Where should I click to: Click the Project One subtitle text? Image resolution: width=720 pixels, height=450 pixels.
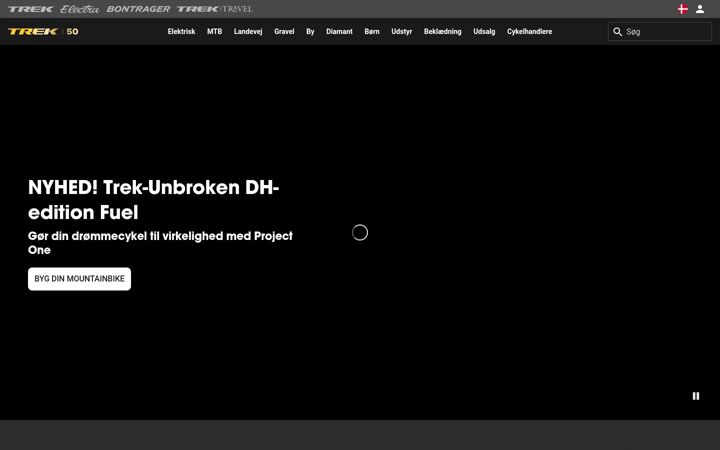click(x=160, y=243)
